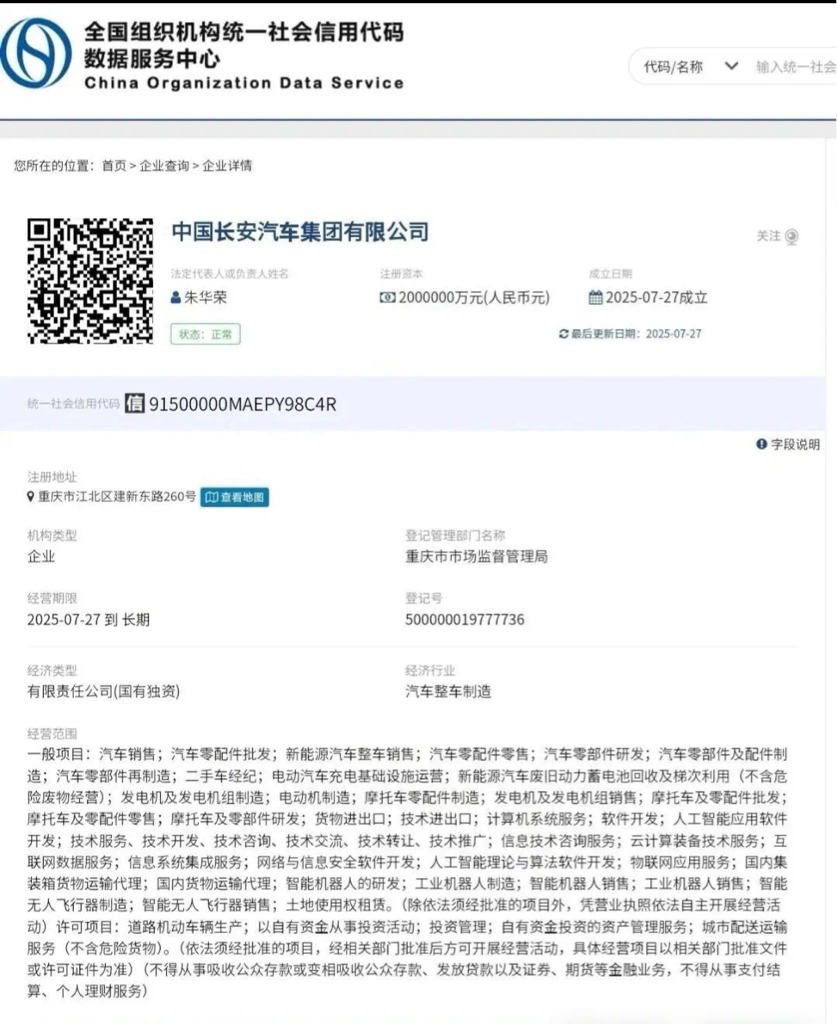Select the 2025-07-27成立 date text

tap(656, 298)
